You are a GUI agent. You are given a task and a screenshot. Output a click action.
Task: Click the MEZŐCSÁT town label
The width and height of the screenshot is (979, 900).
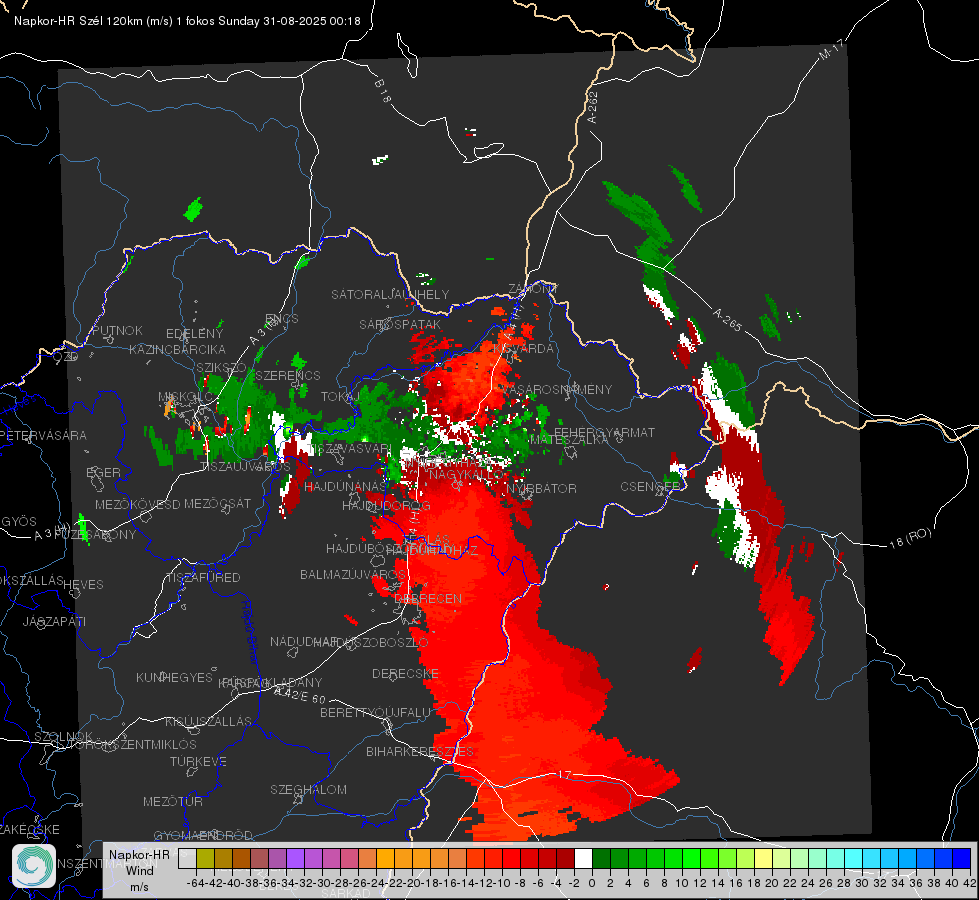coord(217,503)
